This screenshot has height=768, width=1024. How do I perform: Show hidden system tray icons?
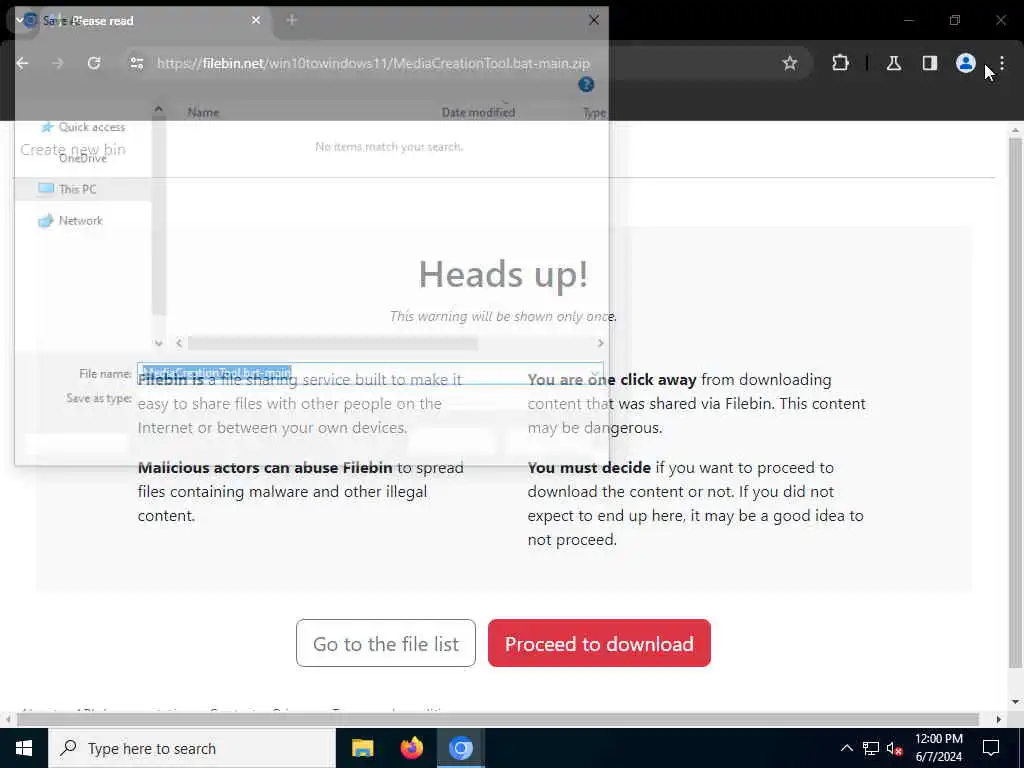(846, 748)
